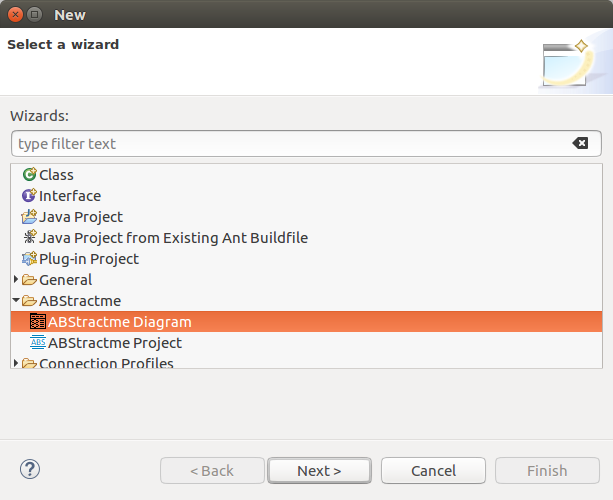Select the Java Project from Existing Ant Buildfile entry
The height and width of the screenshot is (500, 613).
(x=173, y=238)
